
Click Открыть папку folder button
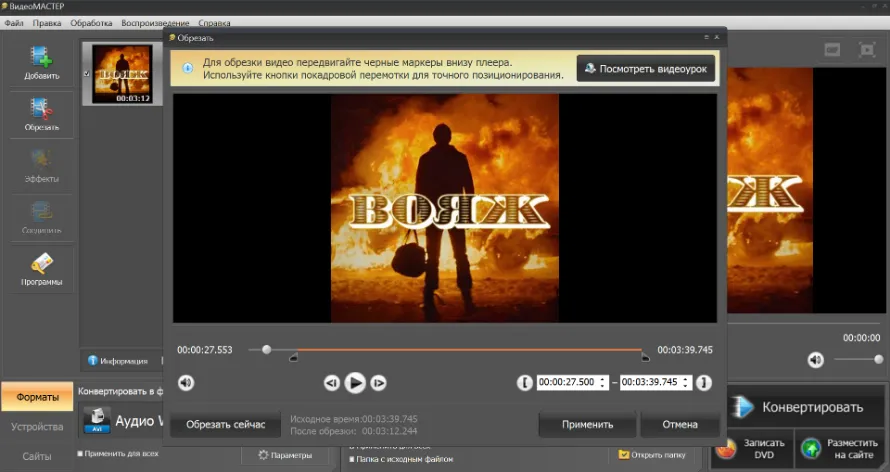pos(652,455)
